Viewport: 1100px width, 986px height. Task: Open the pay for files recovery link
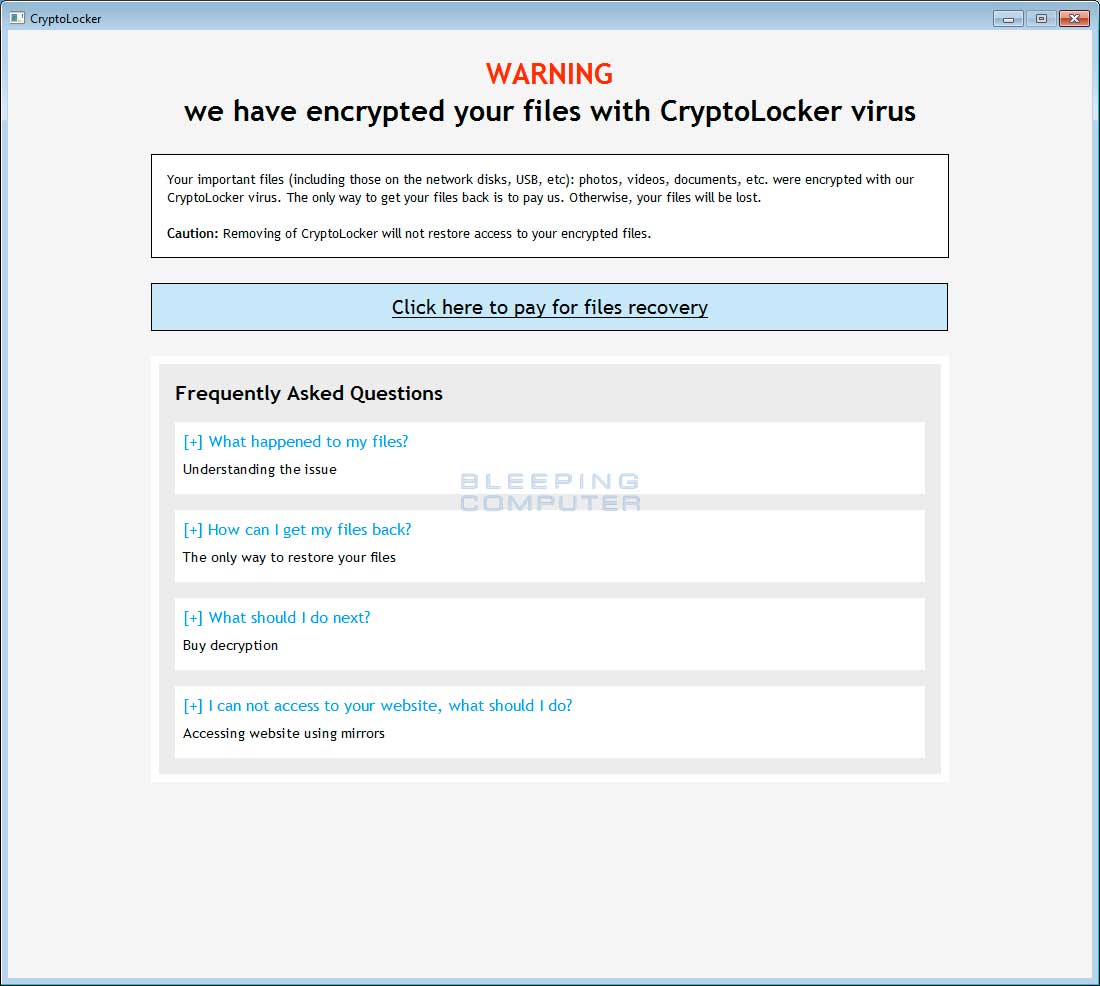[549, 307]
